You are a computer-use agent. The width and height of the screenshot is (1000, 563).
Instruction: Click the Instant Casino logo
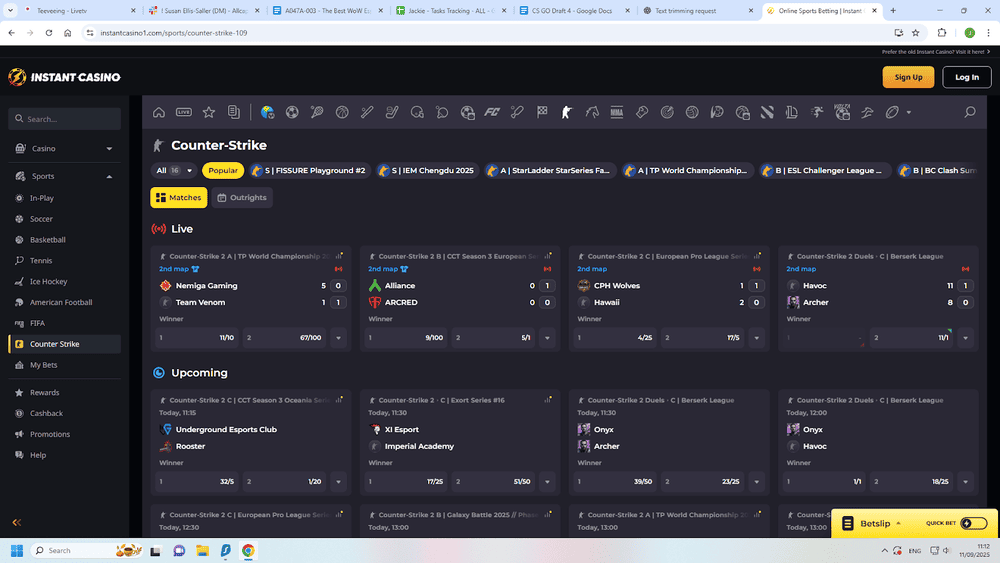tap(64, 77)
